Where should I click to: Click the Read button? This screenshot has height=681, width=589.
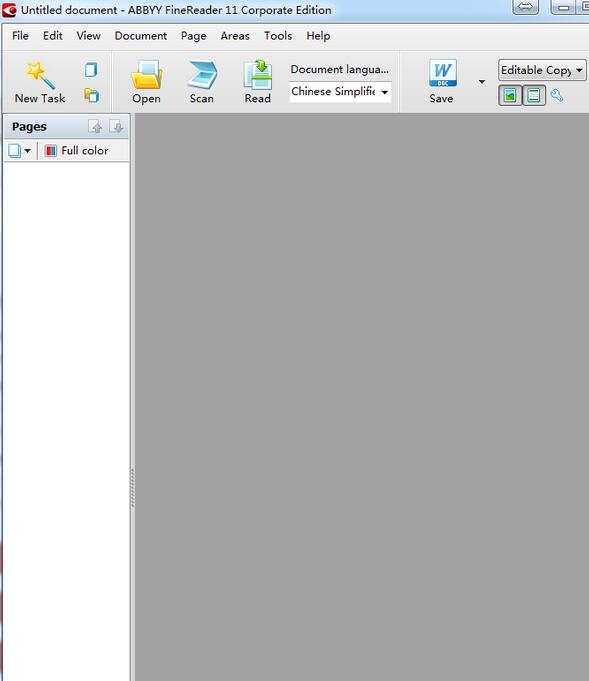tap(258, 83)
